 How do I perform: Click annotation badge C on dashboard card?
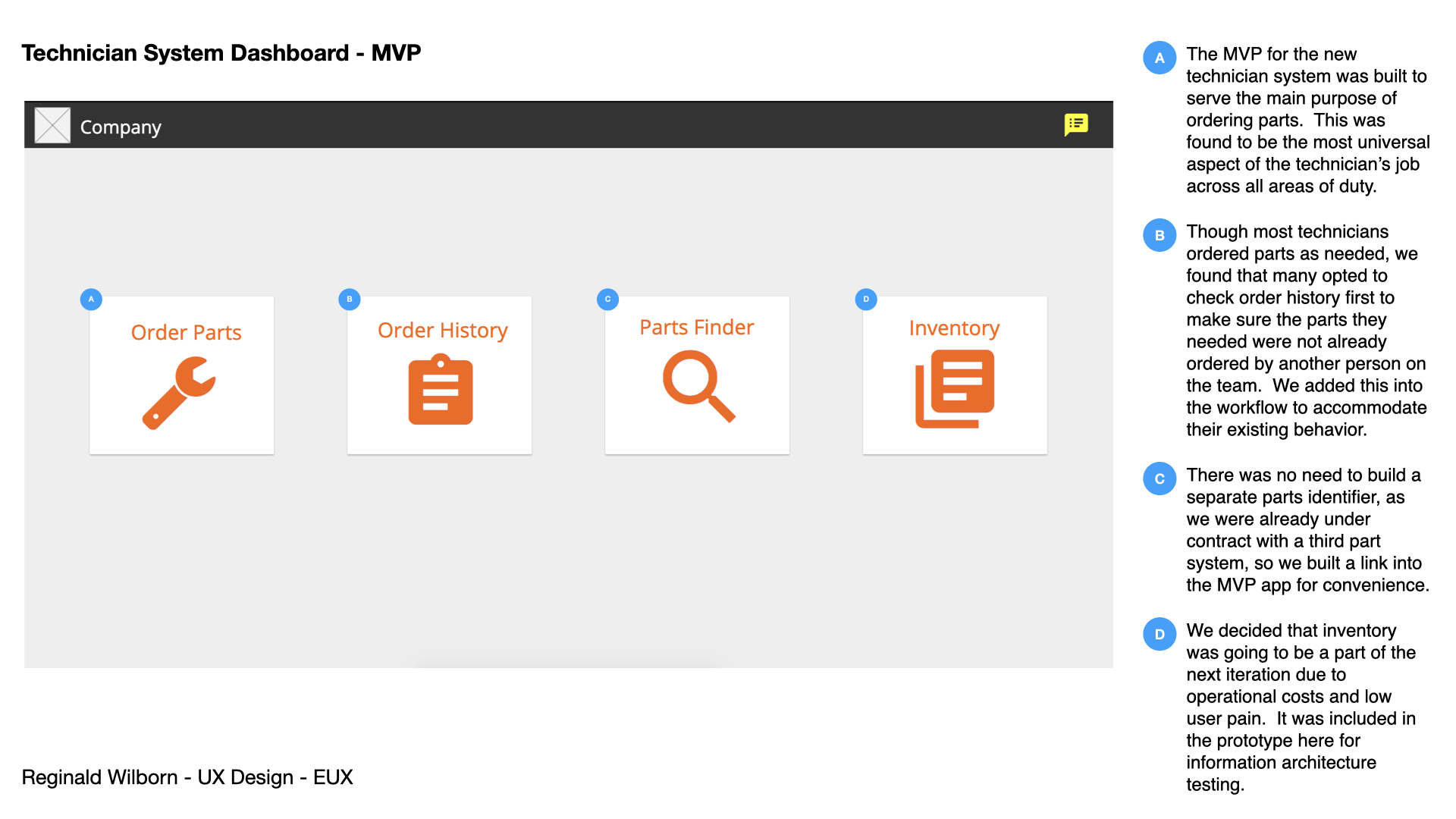point(607,299)
